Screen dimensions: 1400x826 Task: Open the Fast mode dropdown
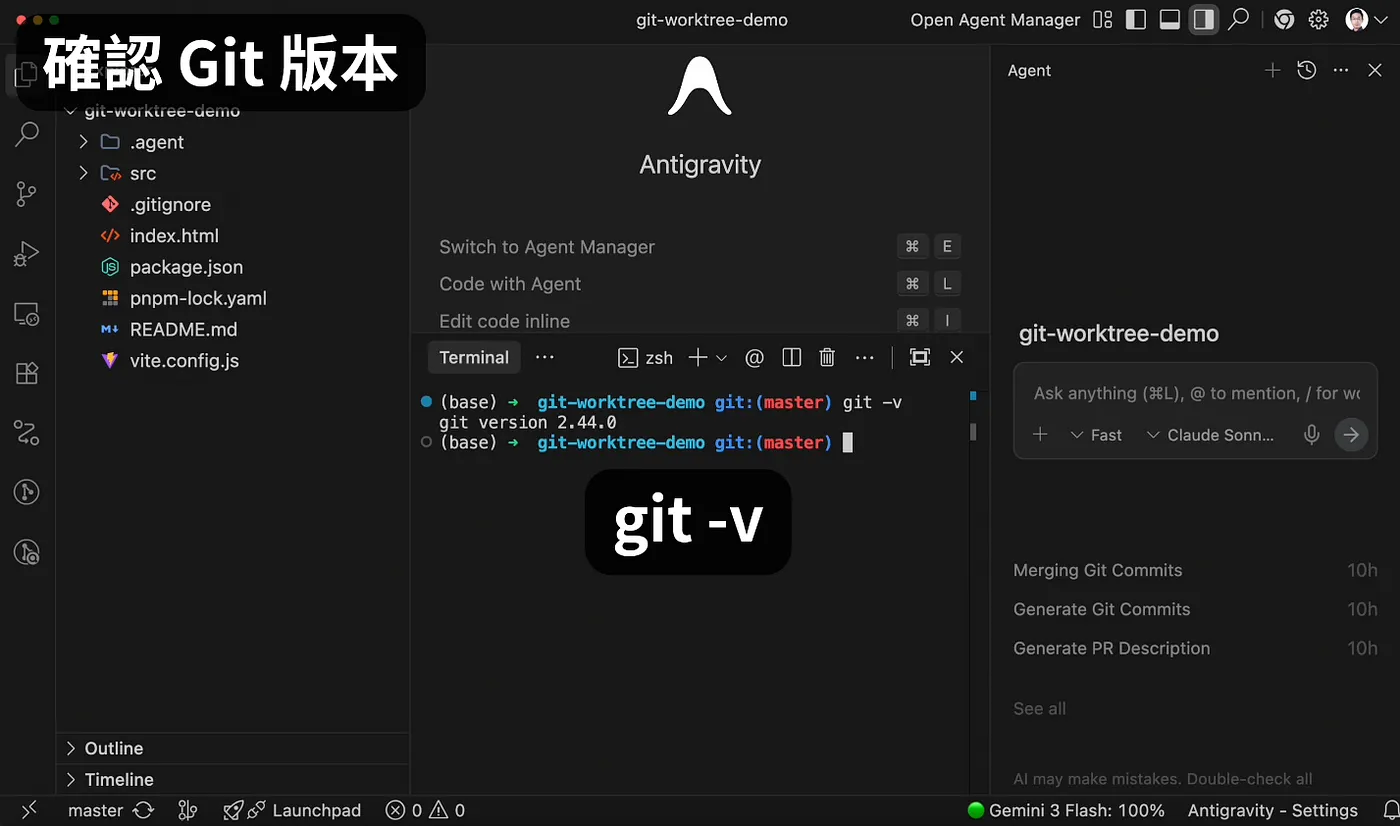point(1096,435)
